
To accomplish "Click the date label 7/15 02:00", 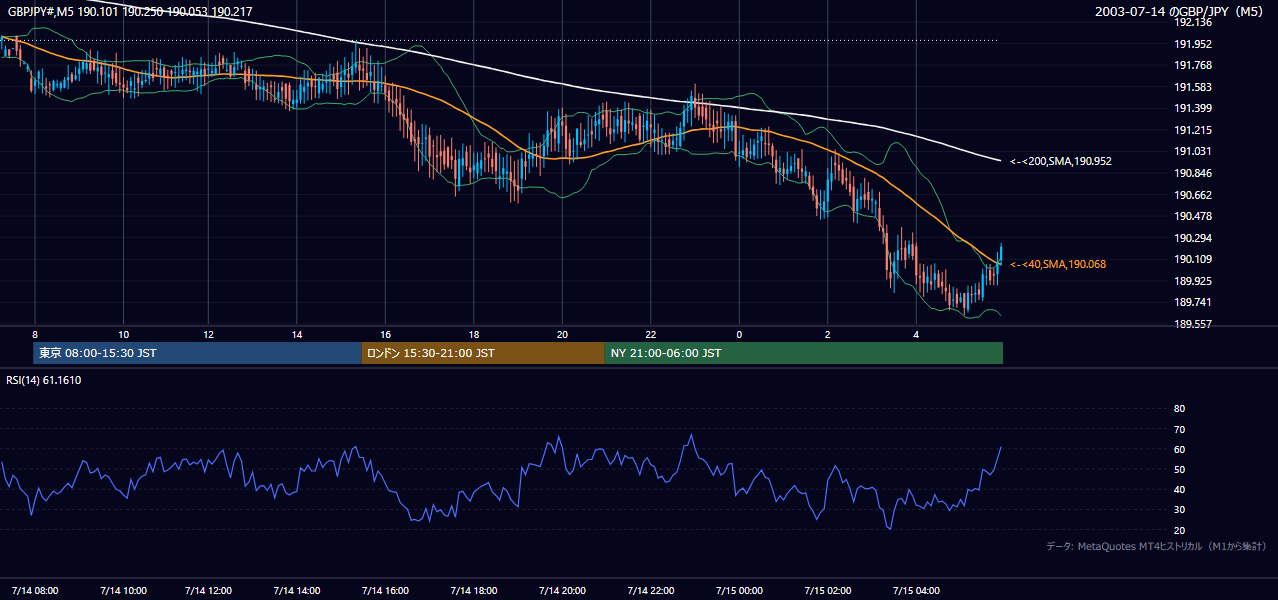I will tap(827, 590).
